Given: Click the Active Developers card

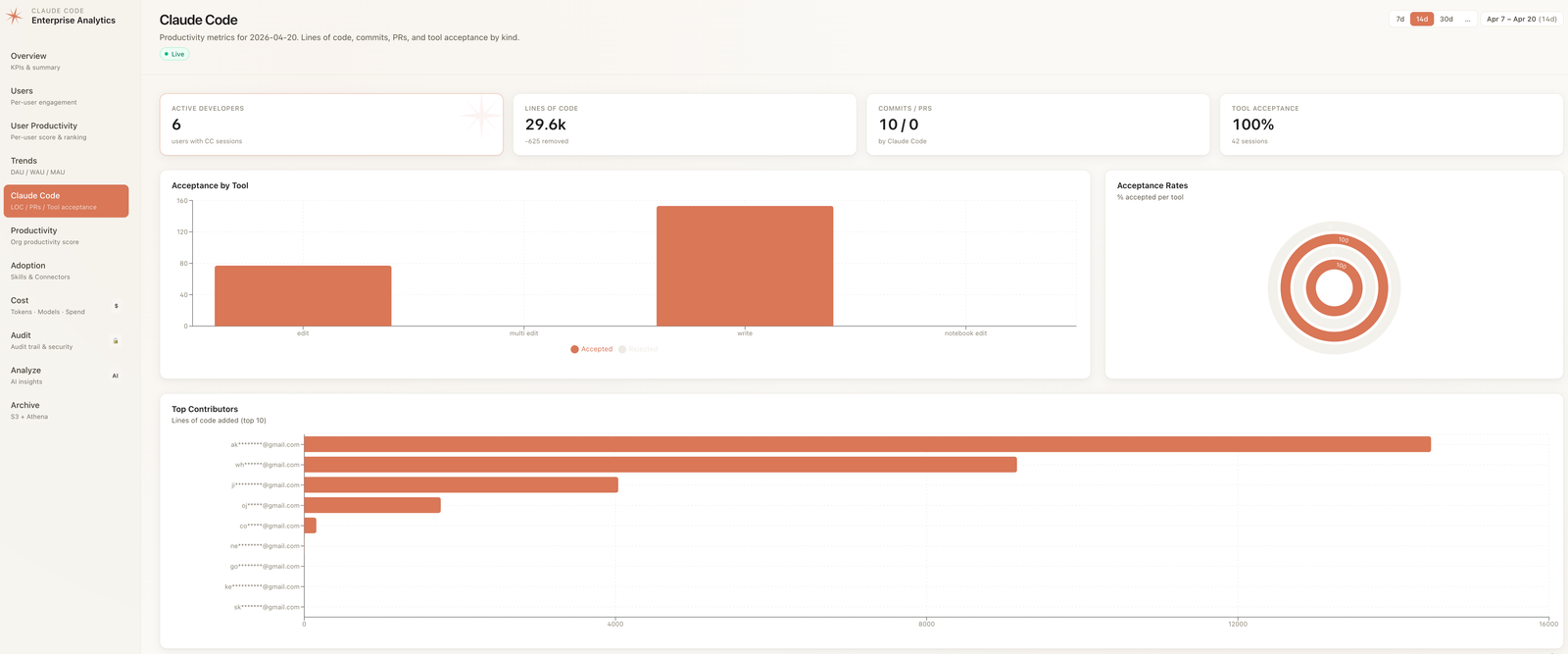Looking at the screenshot, I should [331, 125].
